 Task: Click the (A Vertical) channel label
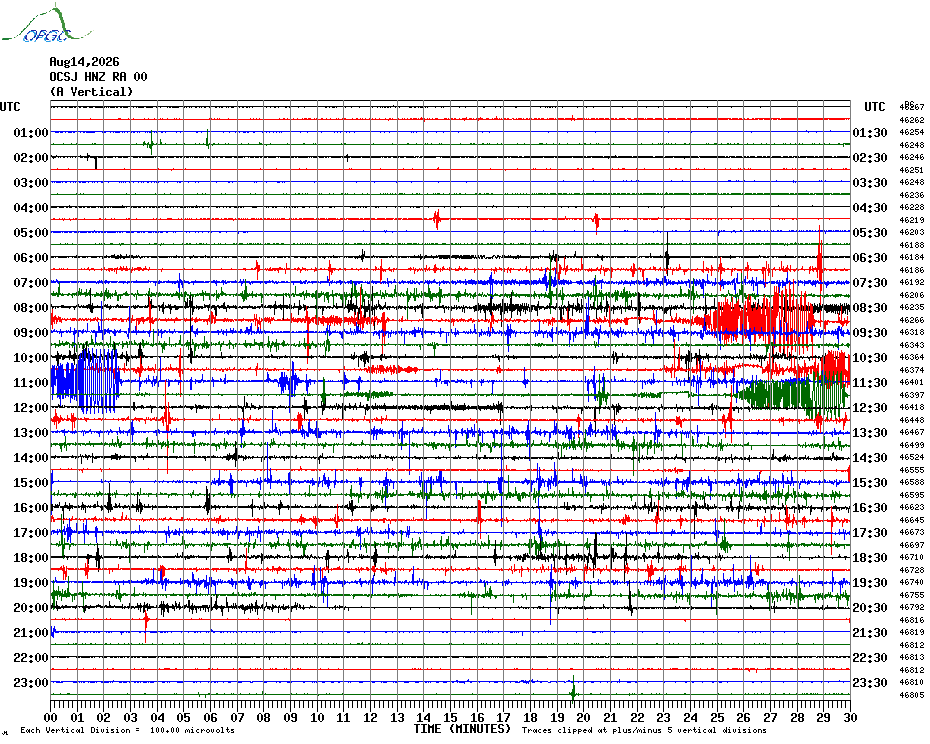pos(91,92)
